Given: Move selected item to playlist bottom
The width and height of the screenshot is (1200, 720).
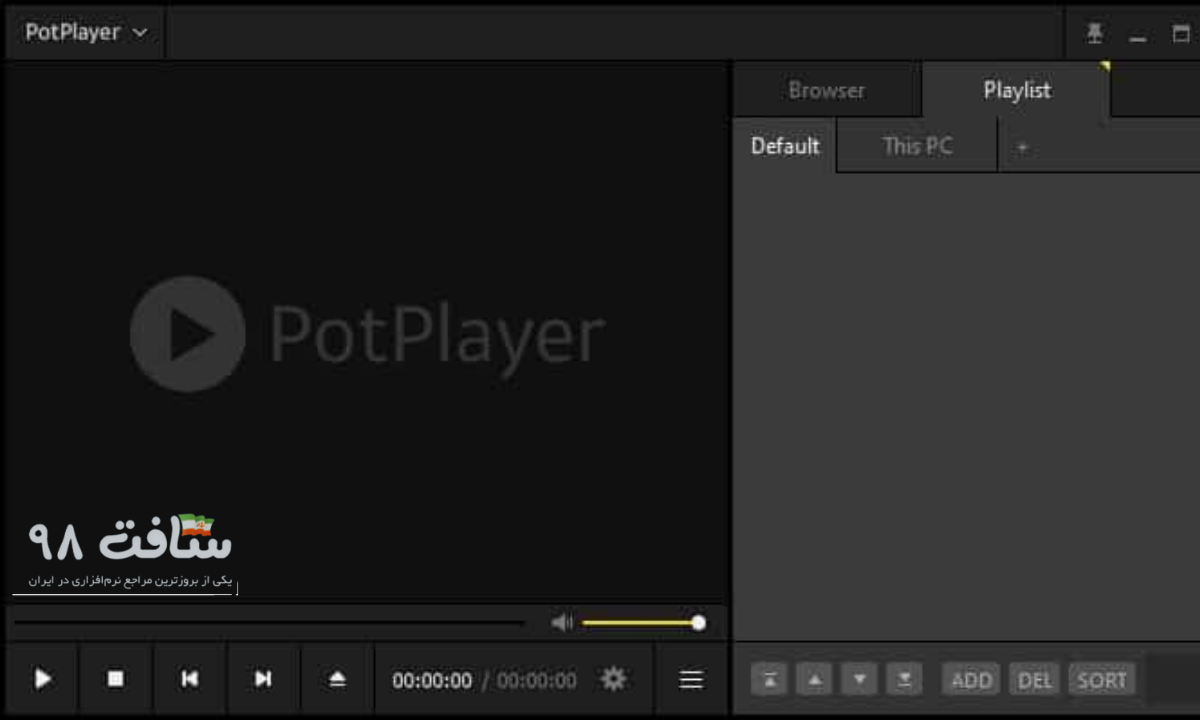Looking at the screenshot, I should 904,679.
